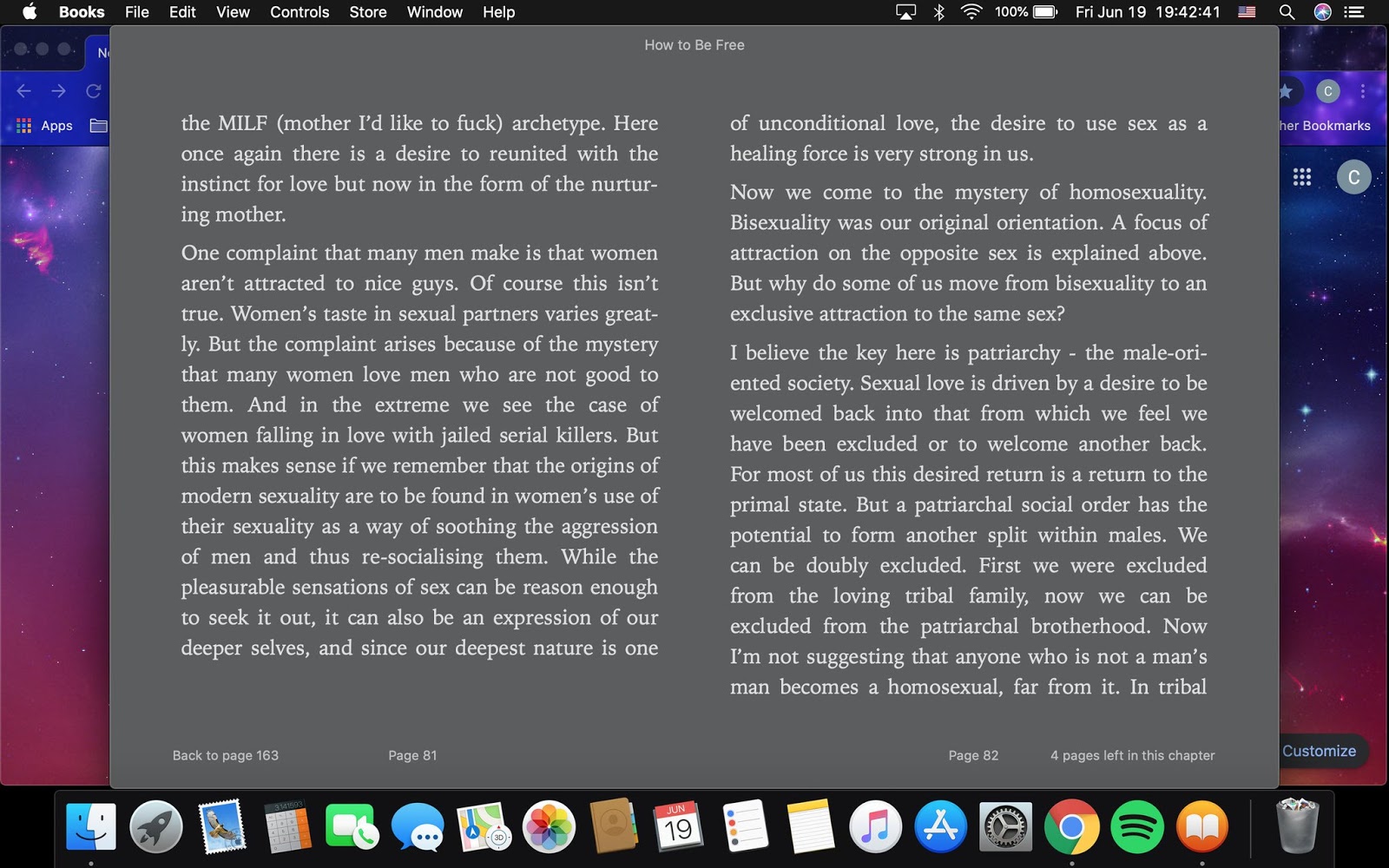Click '4 pages left in this chapter' text
The height and width of the screenshot is (868, 1389).
pyautogui.click(x=1133, y=755)
